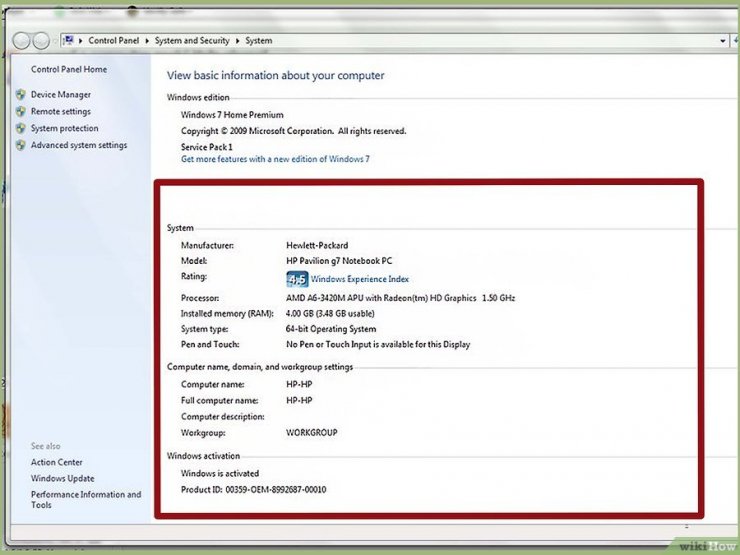Click the shield icon beside System protection
740x555 pixels.
(20, 128)
